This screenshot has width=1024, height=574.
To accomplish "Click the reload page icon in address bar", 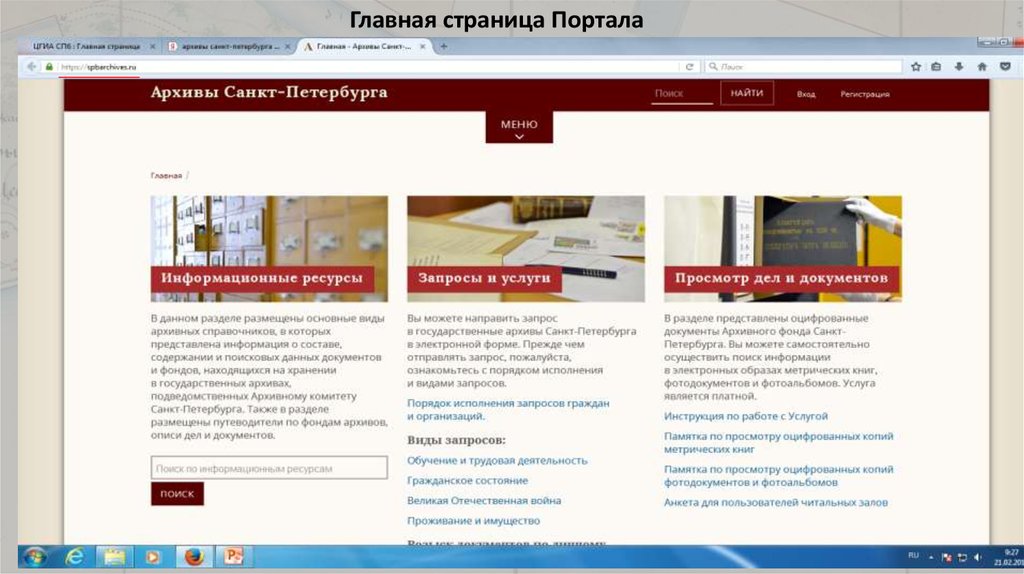I will tap(690, 66).
